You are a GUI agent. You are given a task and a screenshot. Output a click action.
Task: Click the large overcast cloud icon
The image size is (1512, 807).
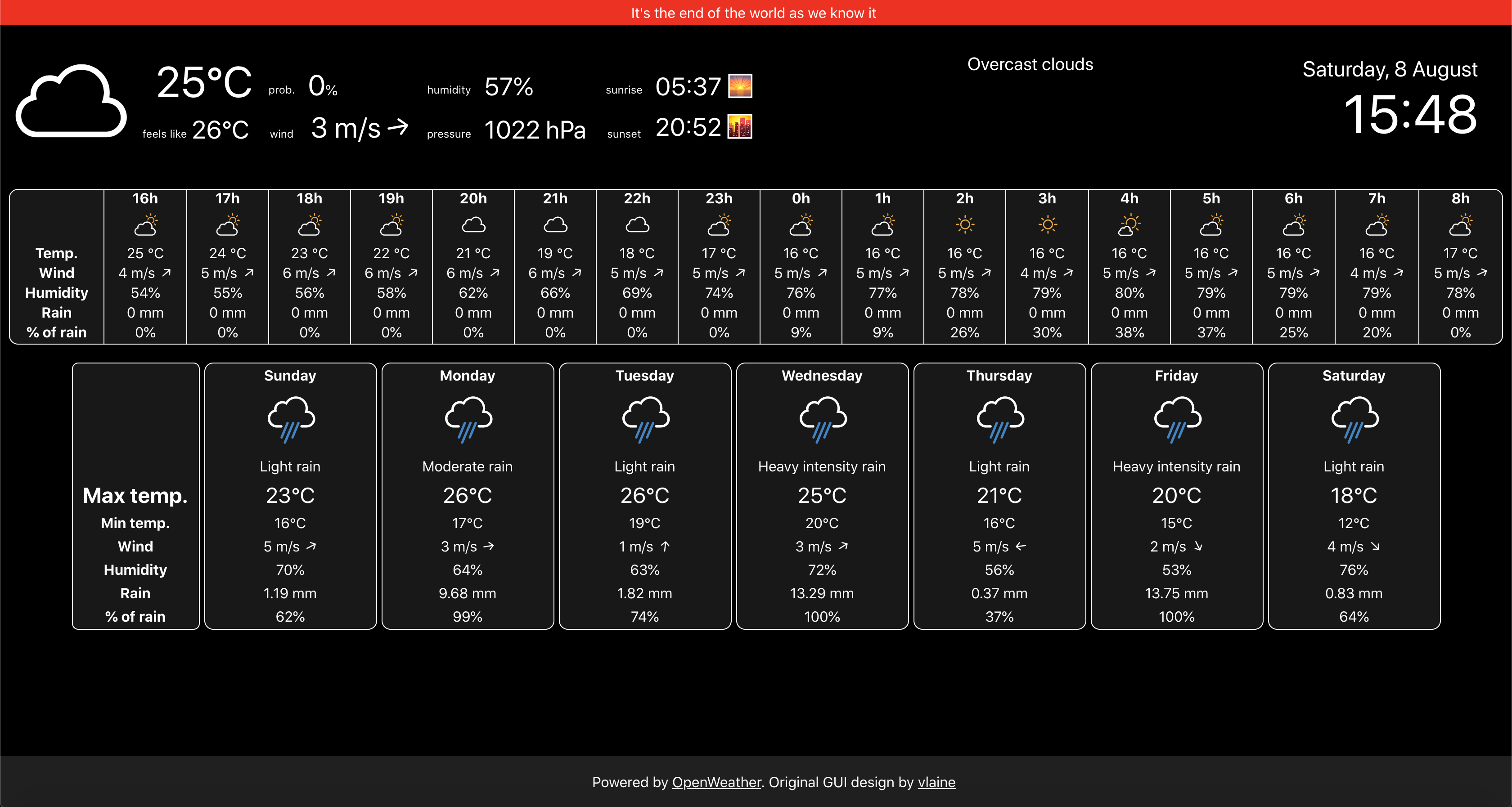71,101
